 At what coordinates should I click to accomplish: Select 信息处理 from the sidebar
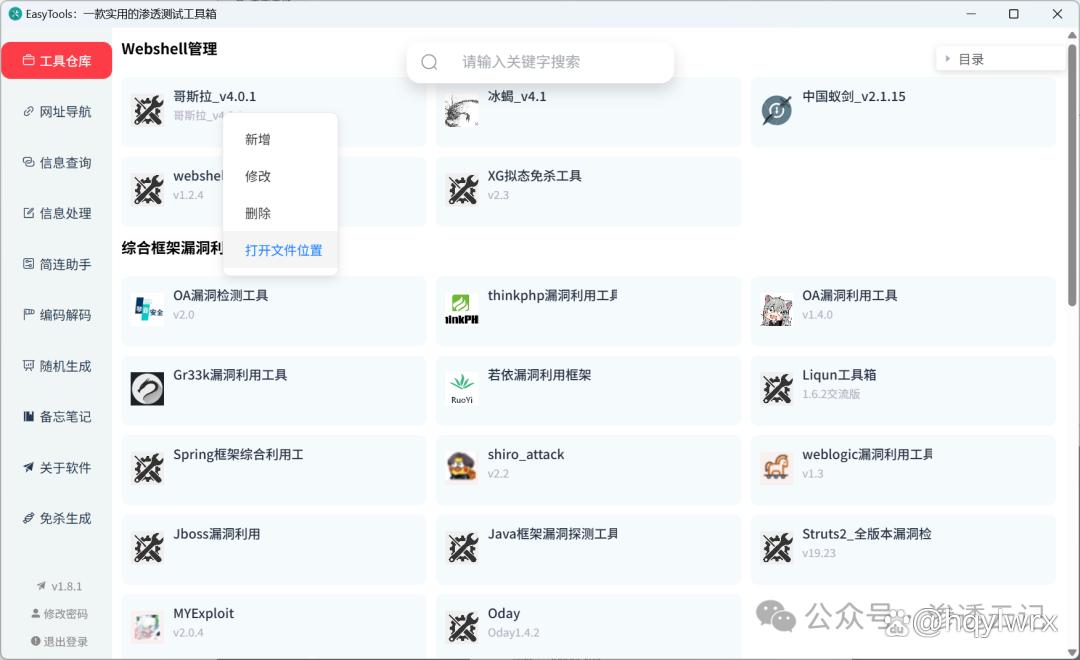(56, 214)
